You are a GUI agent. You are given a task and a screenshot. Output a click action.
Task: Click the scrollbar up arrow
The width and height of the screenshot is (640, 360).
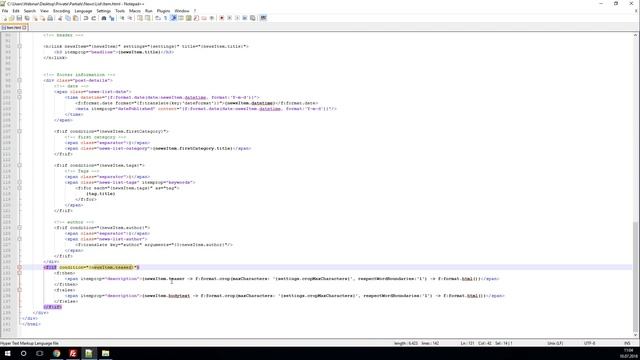pyautogui.click(x=636, y=36)
